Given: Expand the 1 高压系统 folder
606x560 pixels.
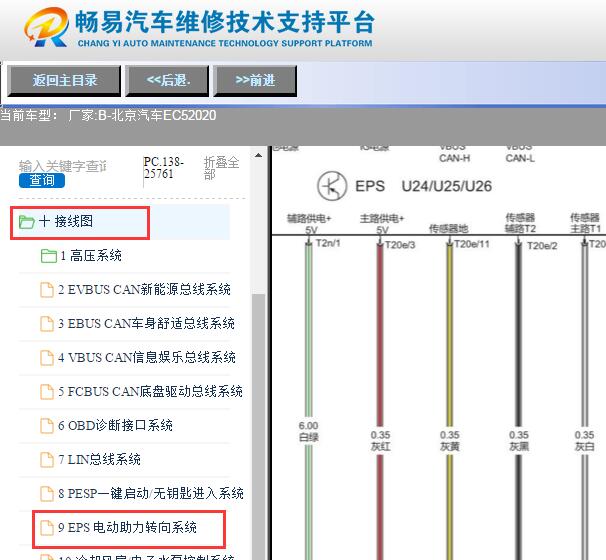Looking at the screenshot, I should (x=91, y=255).
